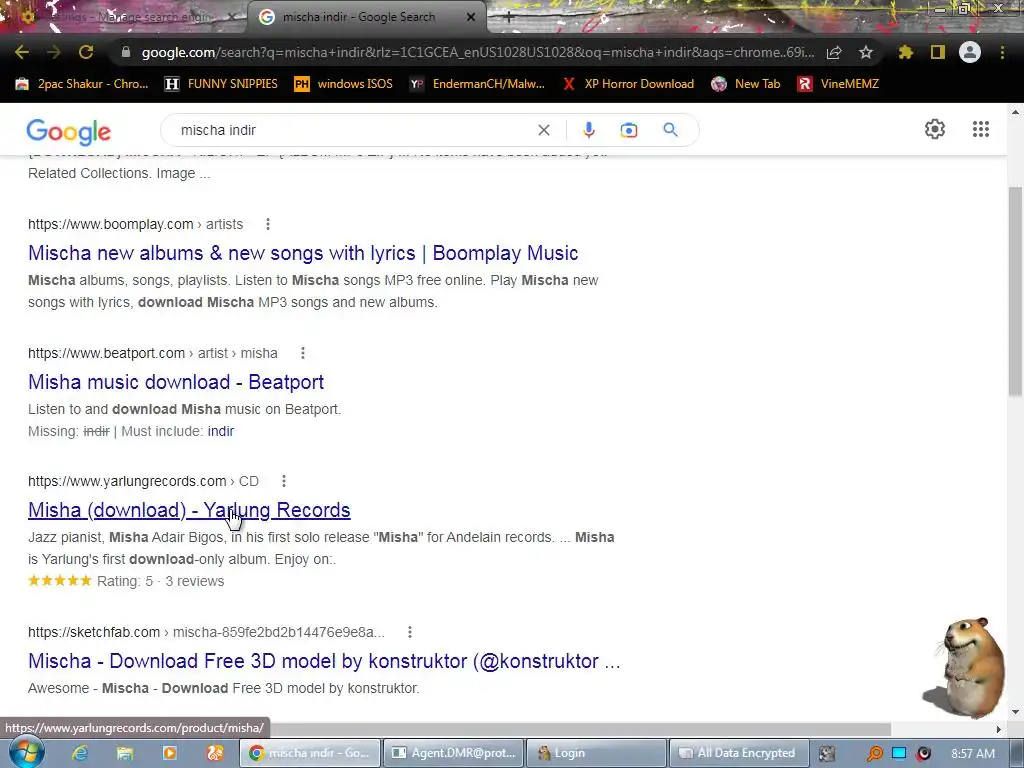Select the mischa indir Google Search tab

point(358,18)
